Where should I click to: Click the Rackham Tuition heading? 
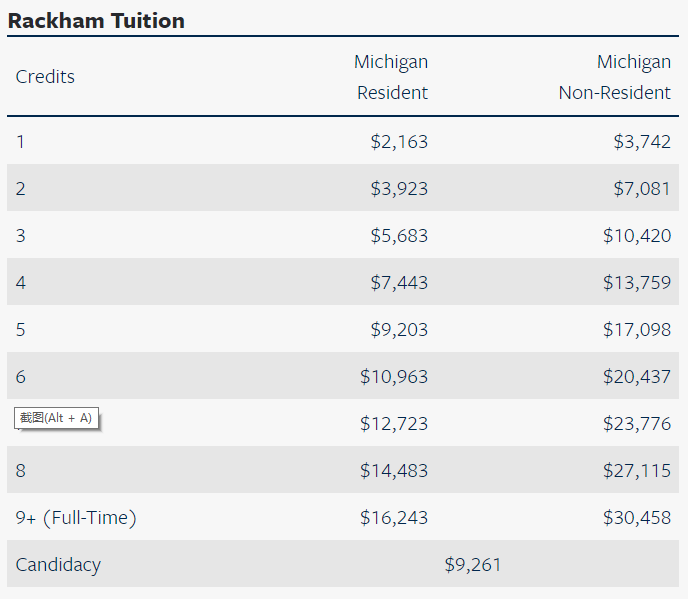click(x=96, y=21)
